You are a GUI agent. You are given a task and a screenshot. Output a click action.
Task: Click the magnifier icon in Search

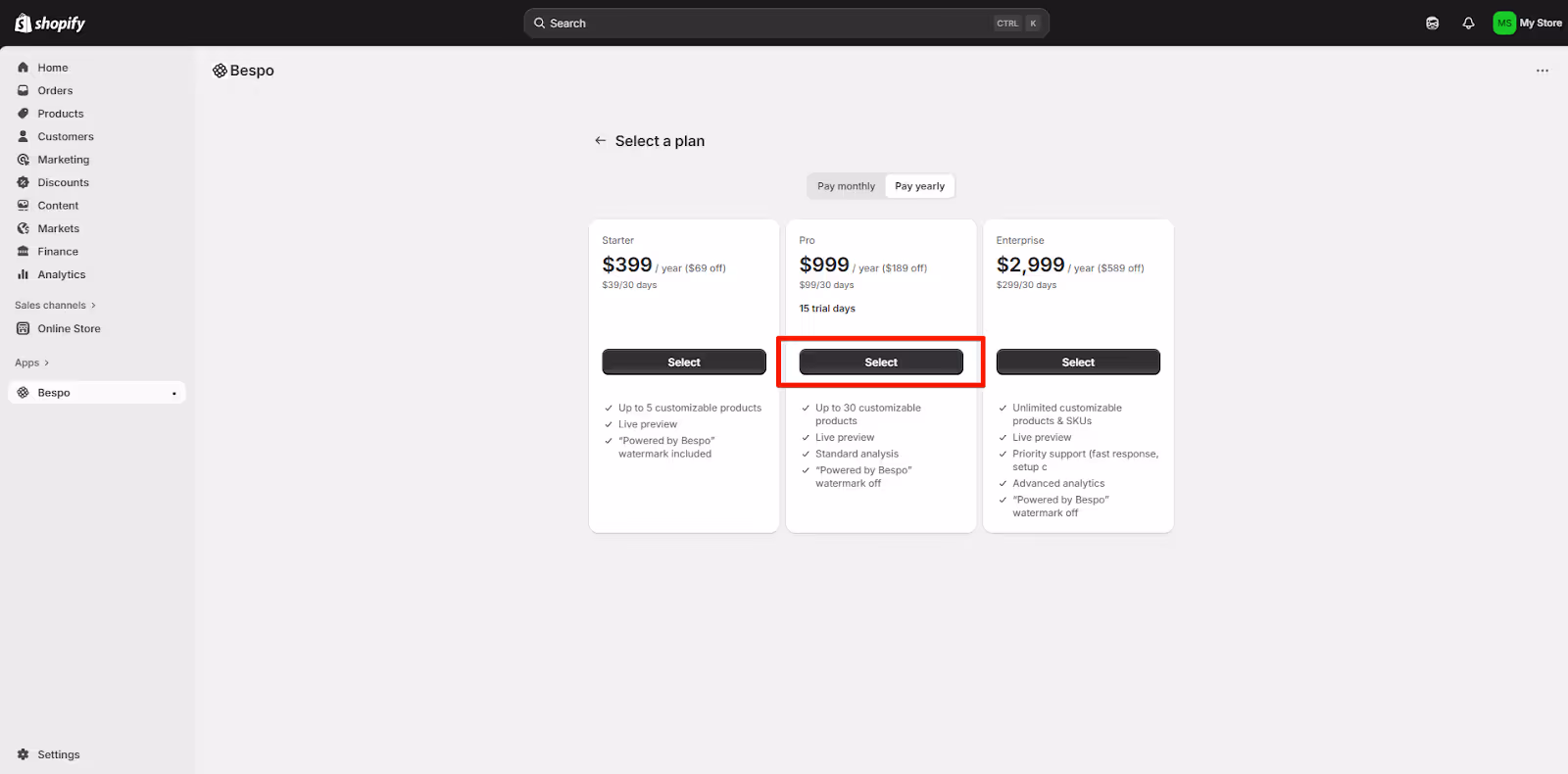click(539, 24)
